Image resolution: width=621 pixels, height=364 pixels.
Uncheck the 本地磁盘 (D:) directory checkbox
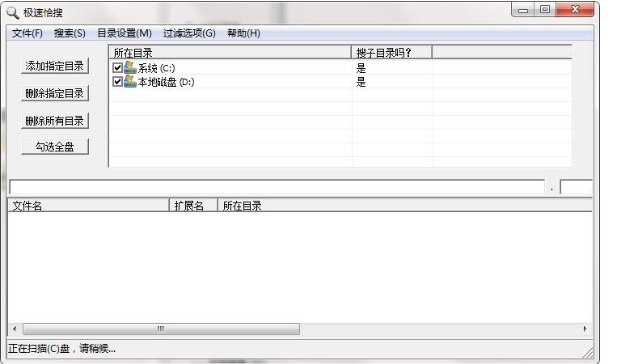[x=117, y=82]
